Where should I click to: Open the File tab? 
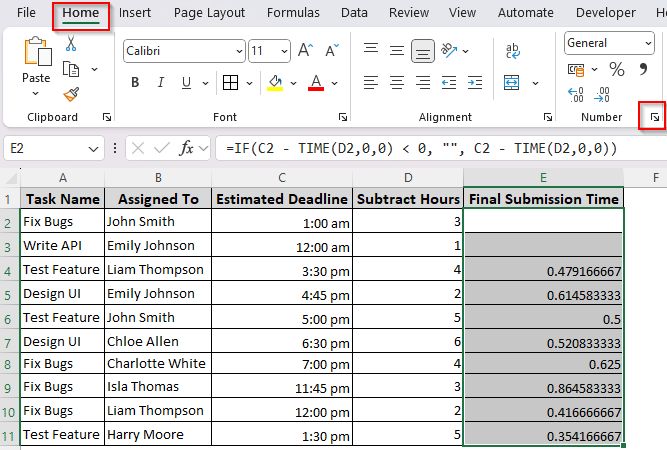click(x=26, y=13)
